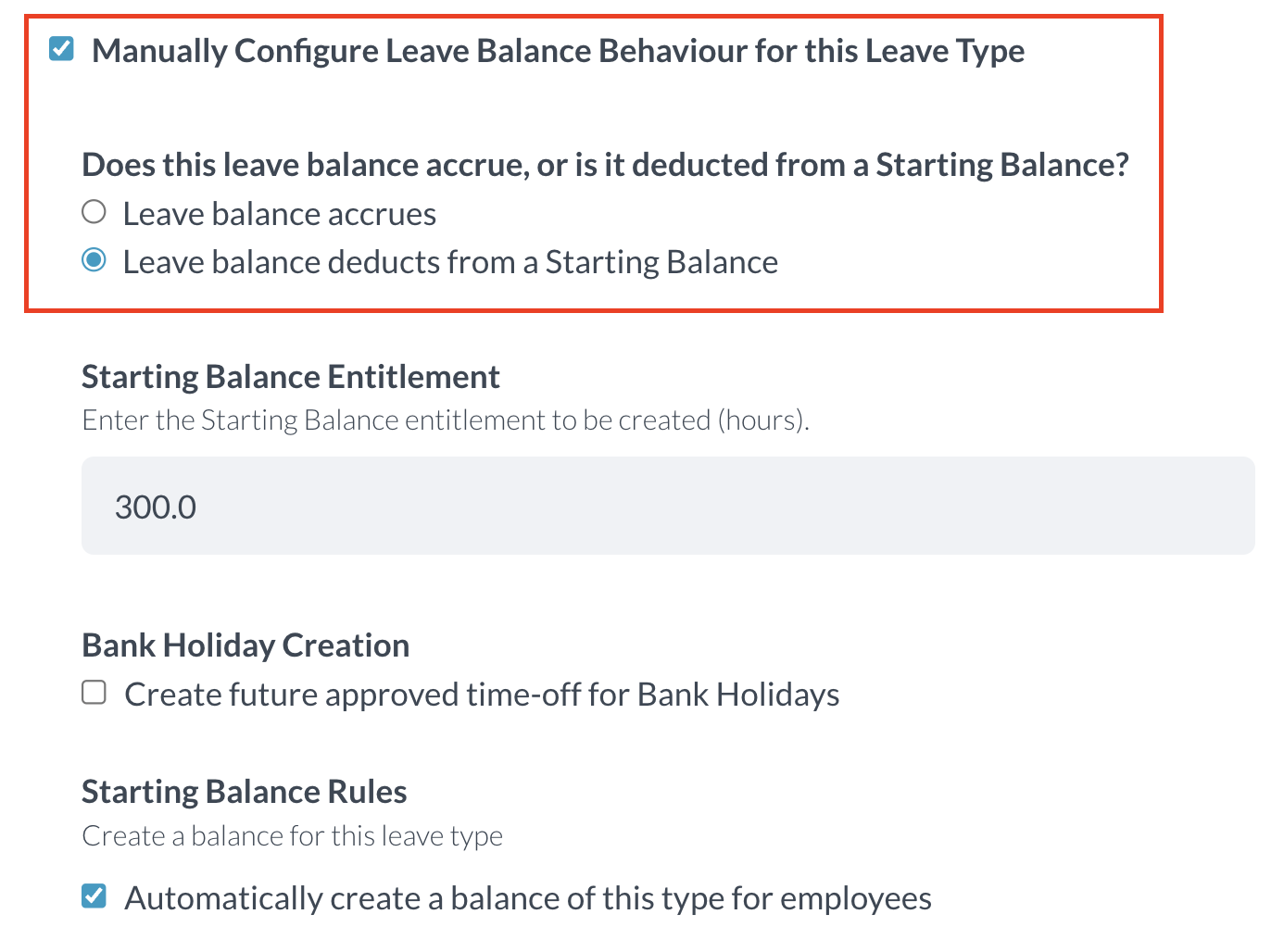Click the 'Does this leave balance accrue' question heading
This screenshot has height=952, width=1284.
605,165
